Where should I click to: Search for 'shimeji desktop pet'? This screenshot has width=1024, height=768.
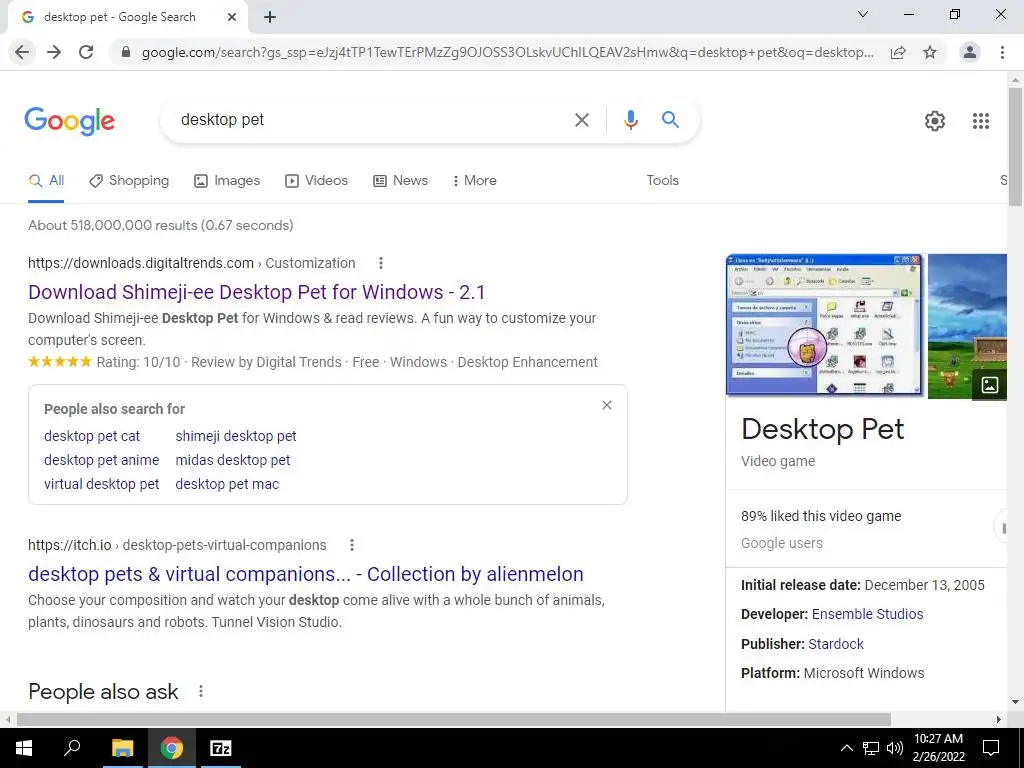(x=236, y=436)
